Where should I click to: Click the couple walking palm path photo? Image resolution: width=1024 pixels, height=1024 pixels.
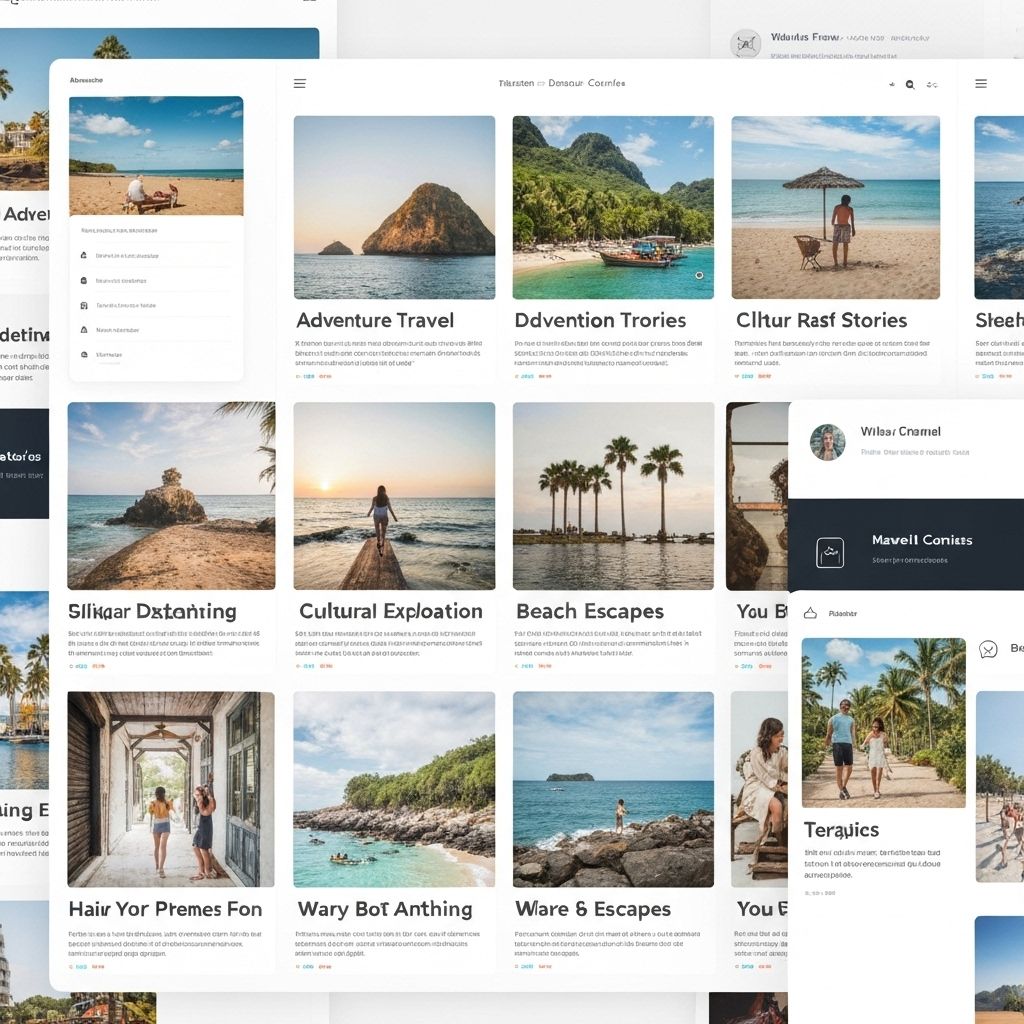click(883, 722)
